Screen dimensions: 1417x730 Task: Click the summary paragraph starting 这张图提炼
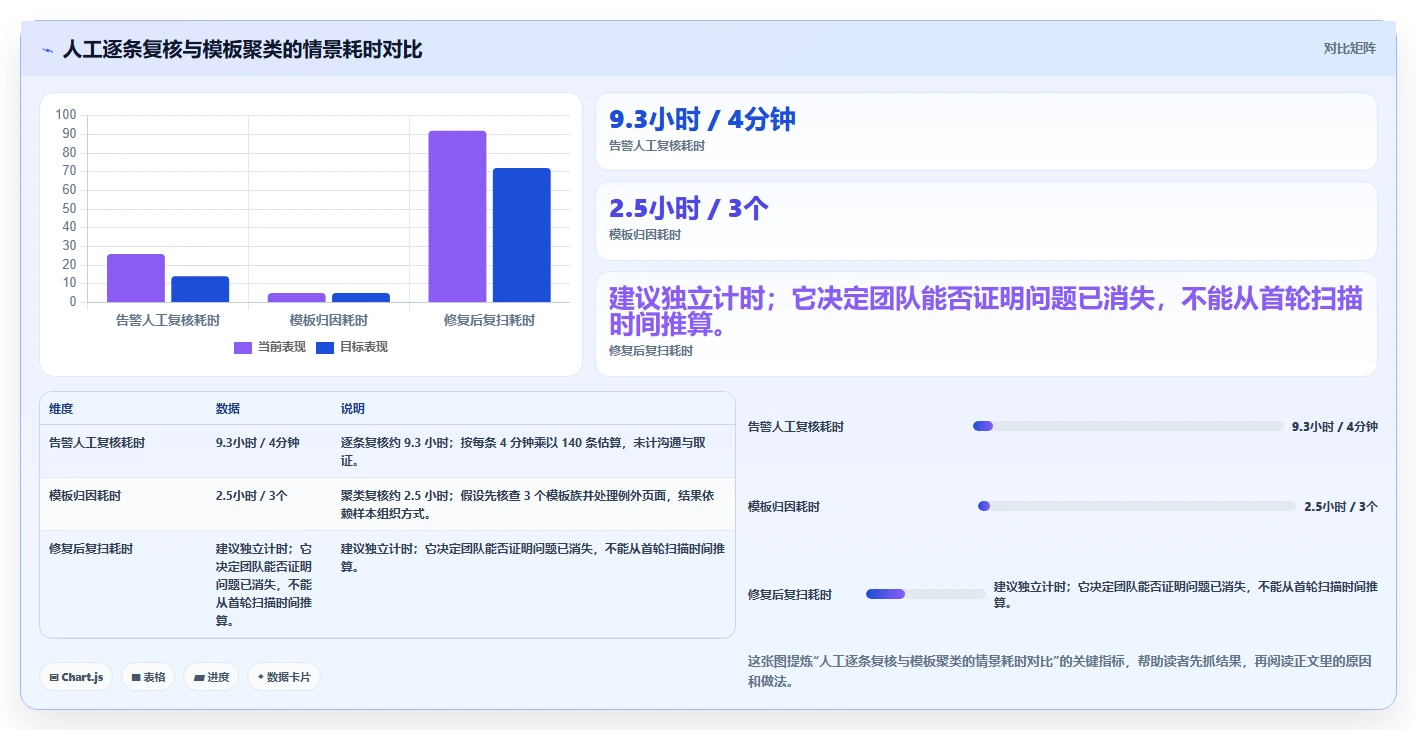pyautogui.click(x=1060, y=671)
